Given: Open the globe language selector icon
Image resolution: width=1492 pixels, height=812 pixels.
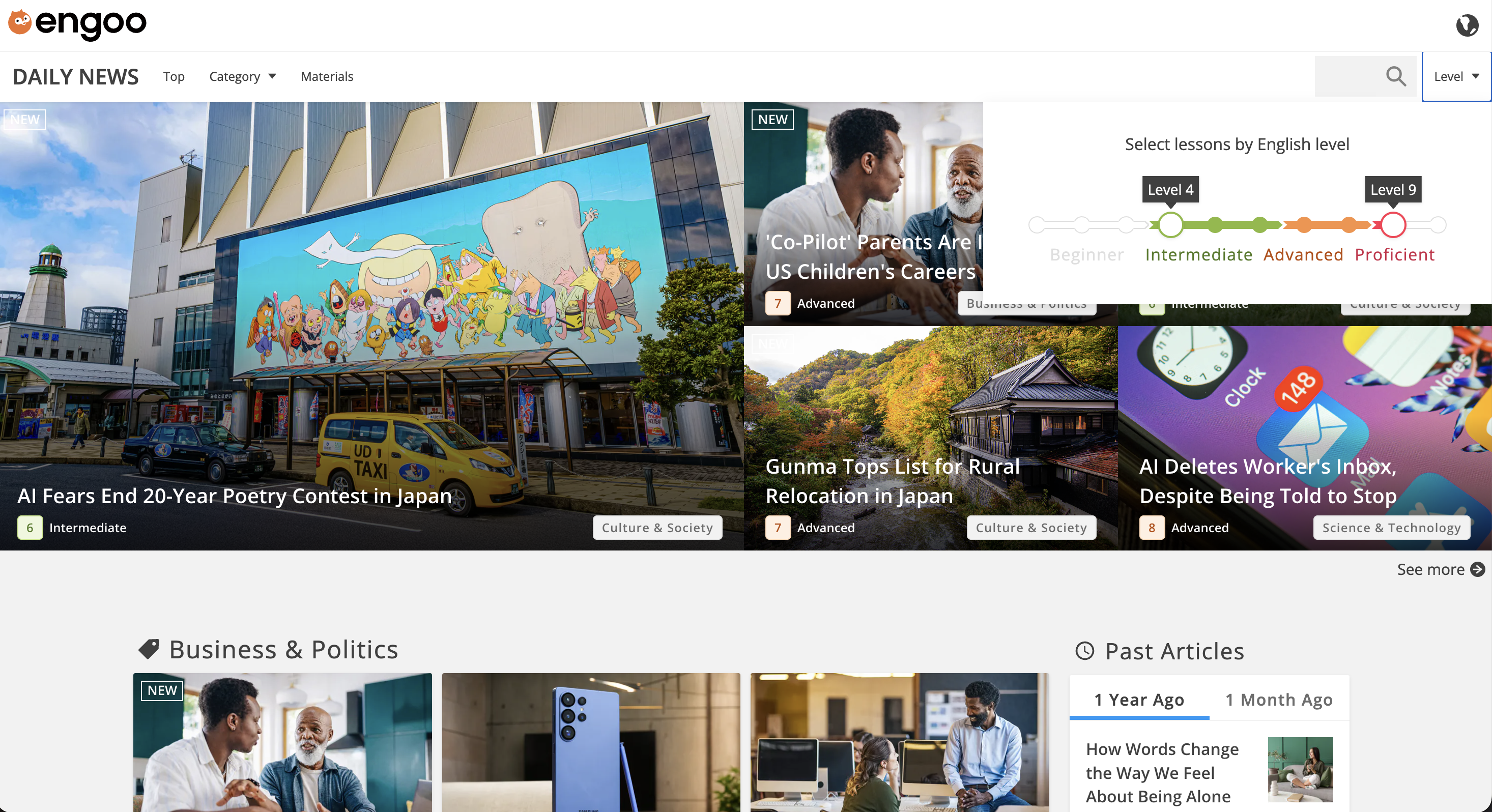Looking at the screenshot, I should point(1467,25).
